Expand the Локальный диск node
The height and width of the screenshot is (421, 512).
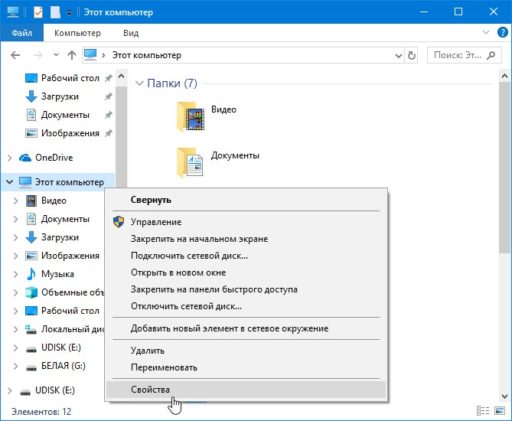click(16, 329)
